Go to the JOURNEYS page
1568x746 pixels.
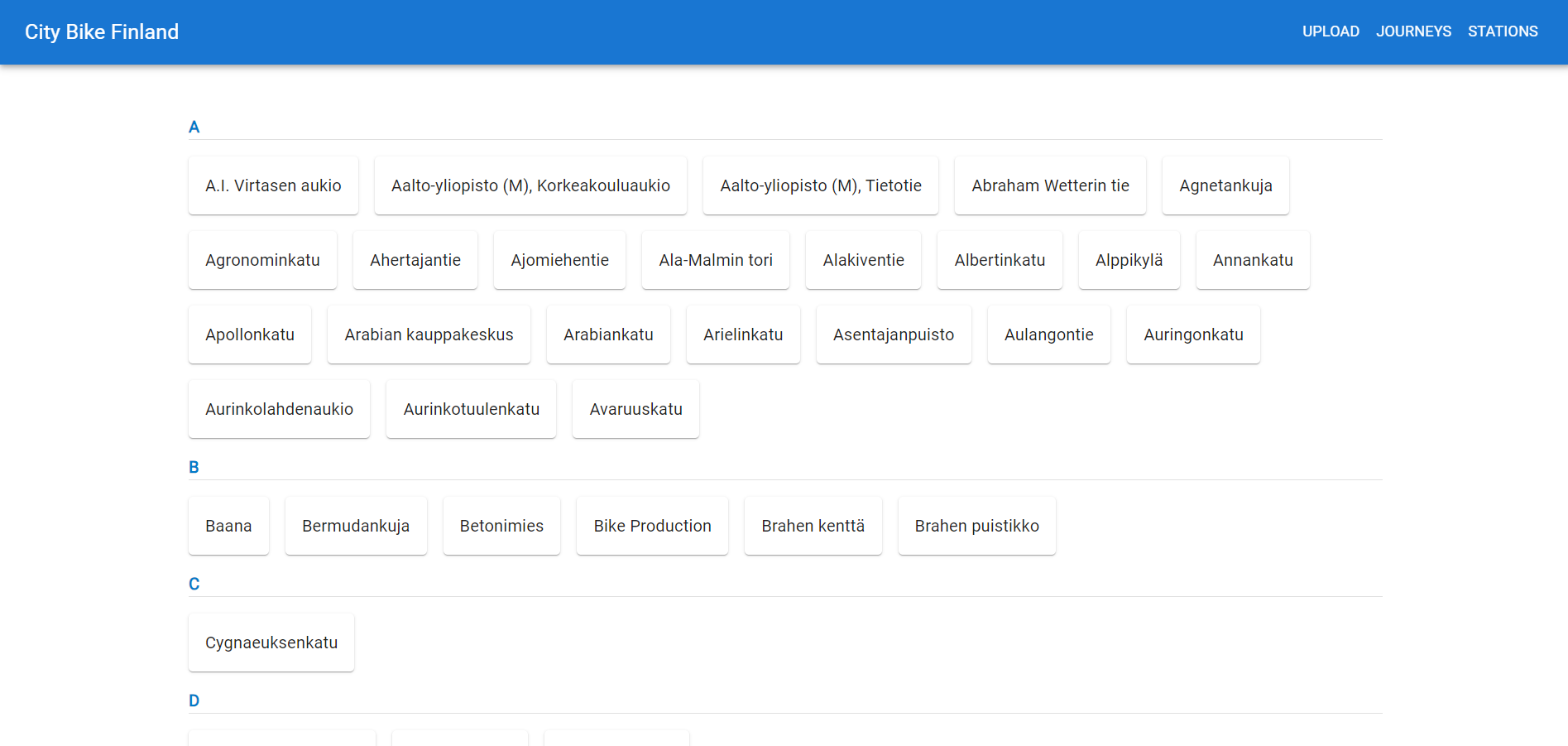(x=1413, y=31)
